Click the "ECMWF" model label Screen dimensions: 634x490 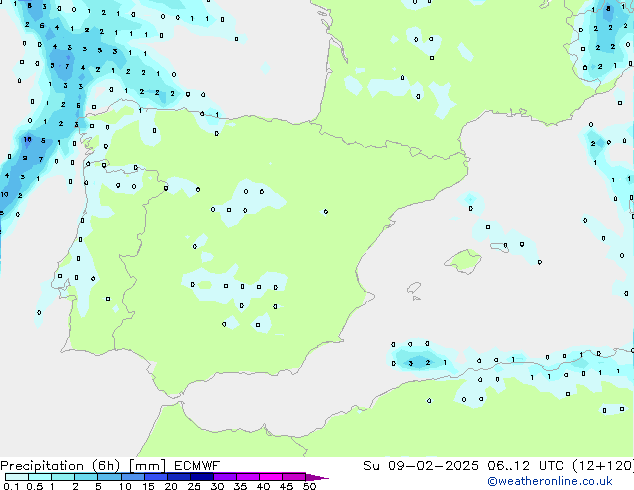click(197, 466)
